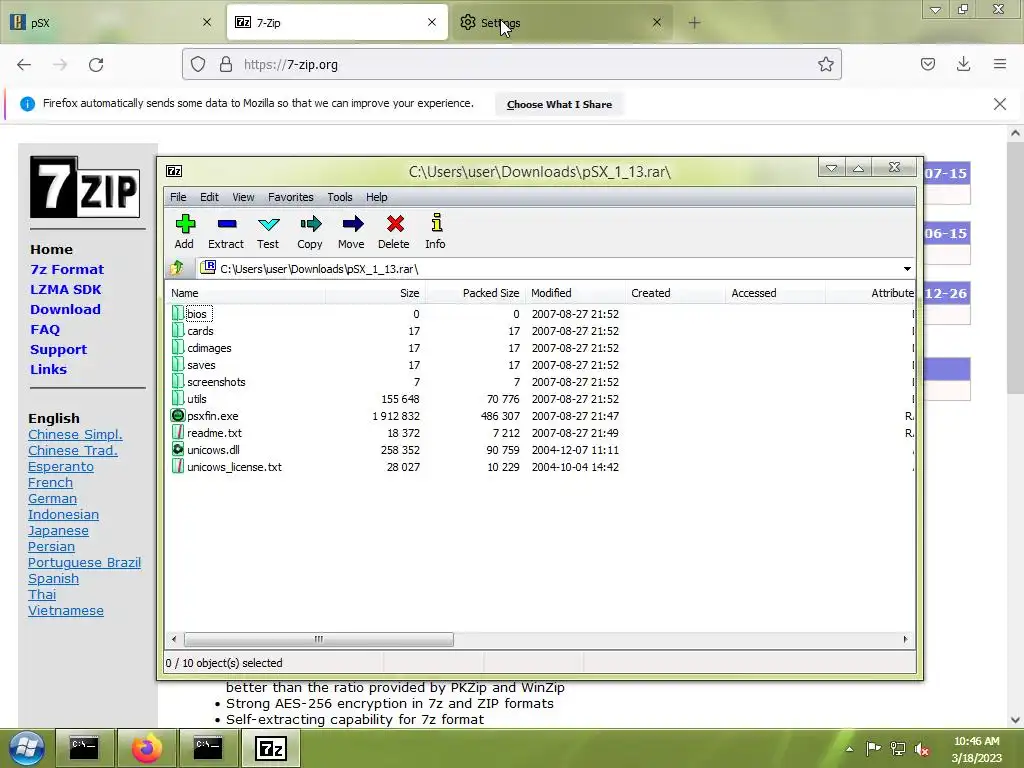Expand the 7-Zip address path dropdown
The image size is (1024, 768).
point(907,268)
